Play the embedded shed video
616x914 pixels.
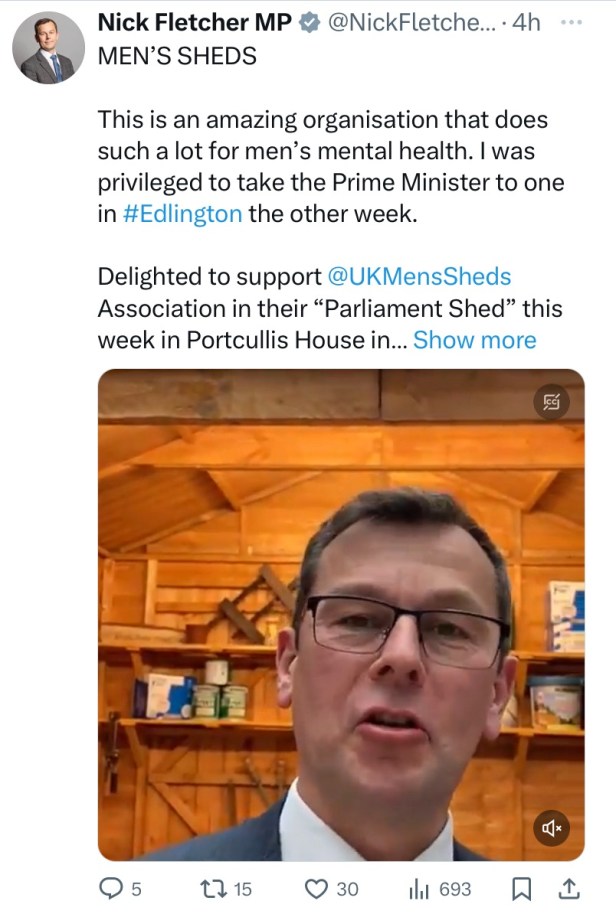point(341,615)
